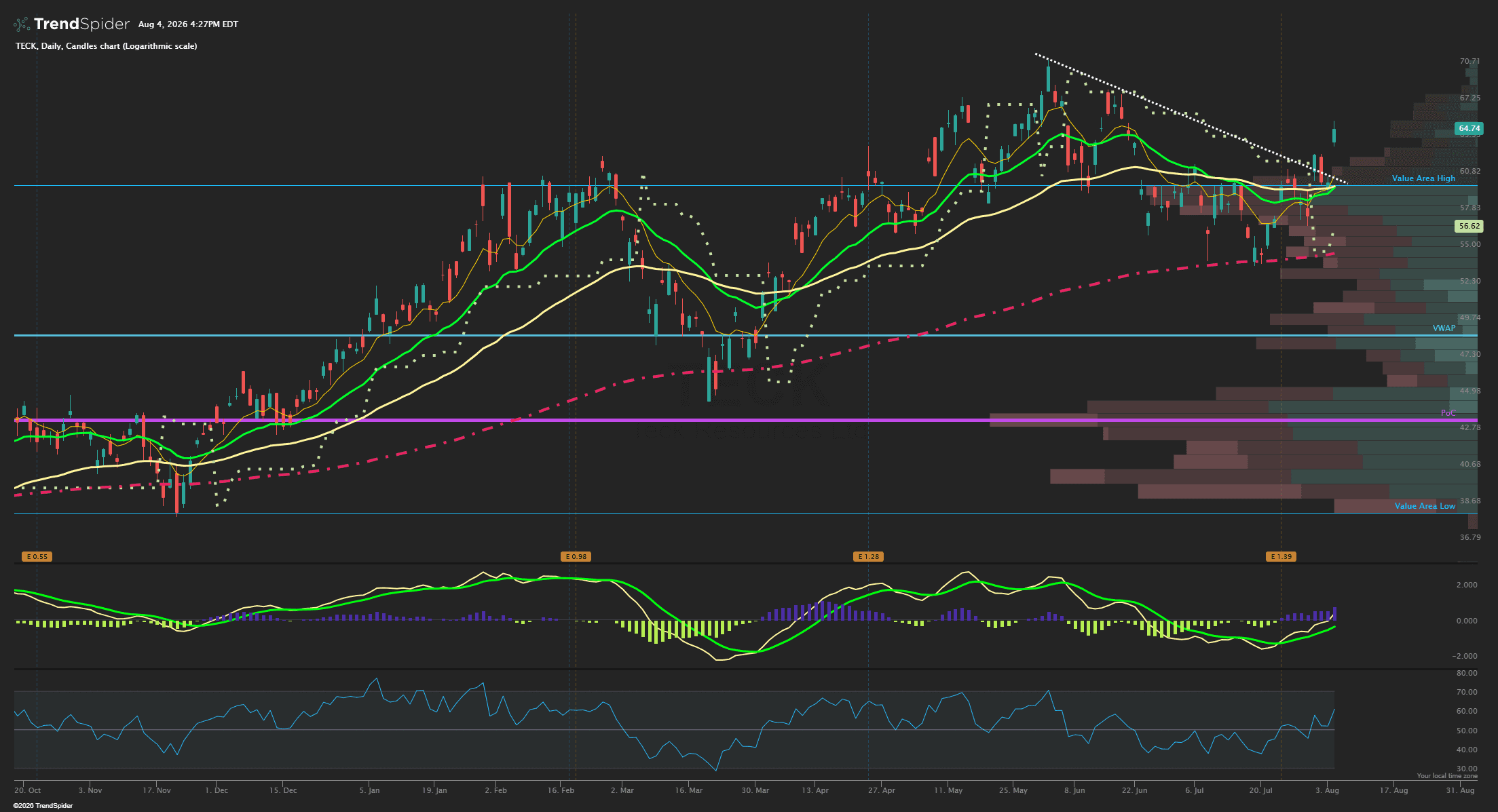This screenshot has width=1498, height=812.
Task: Click the 42.78 price axis label
Action: click(x=1470, y=427)
